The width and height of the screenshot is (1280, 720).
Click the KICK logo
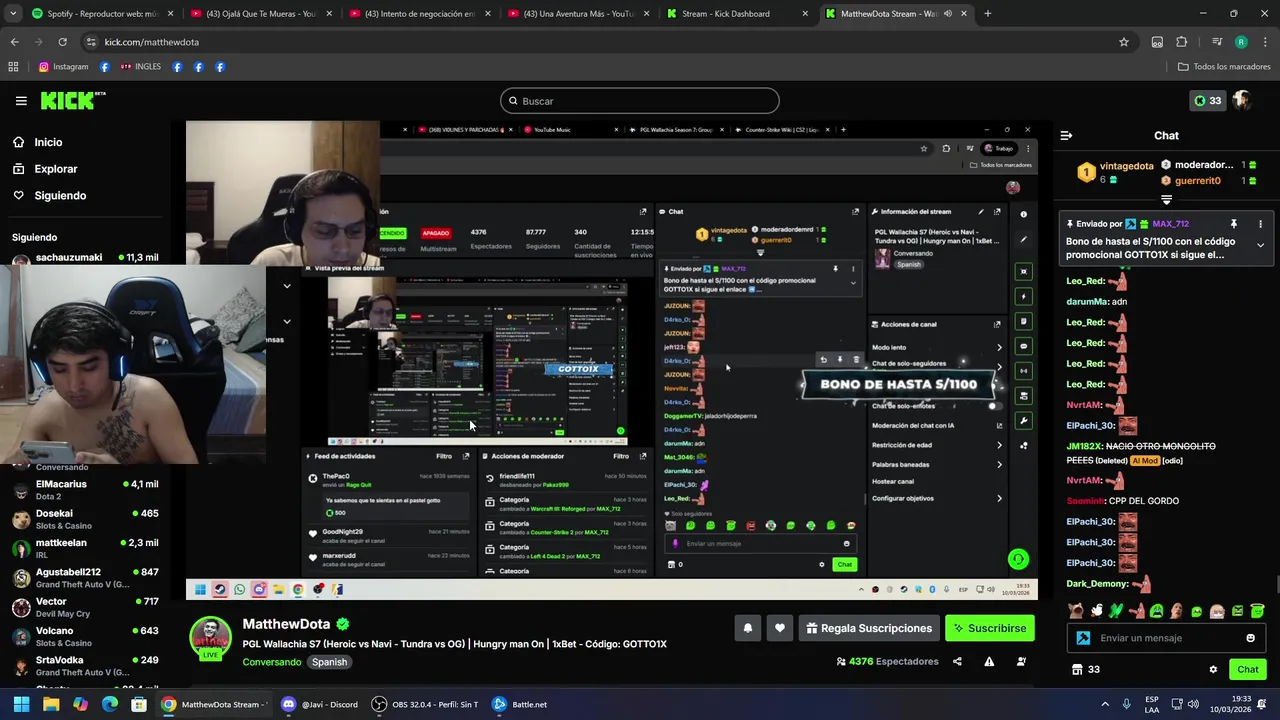pyautogui.click(x=72, y=100)
